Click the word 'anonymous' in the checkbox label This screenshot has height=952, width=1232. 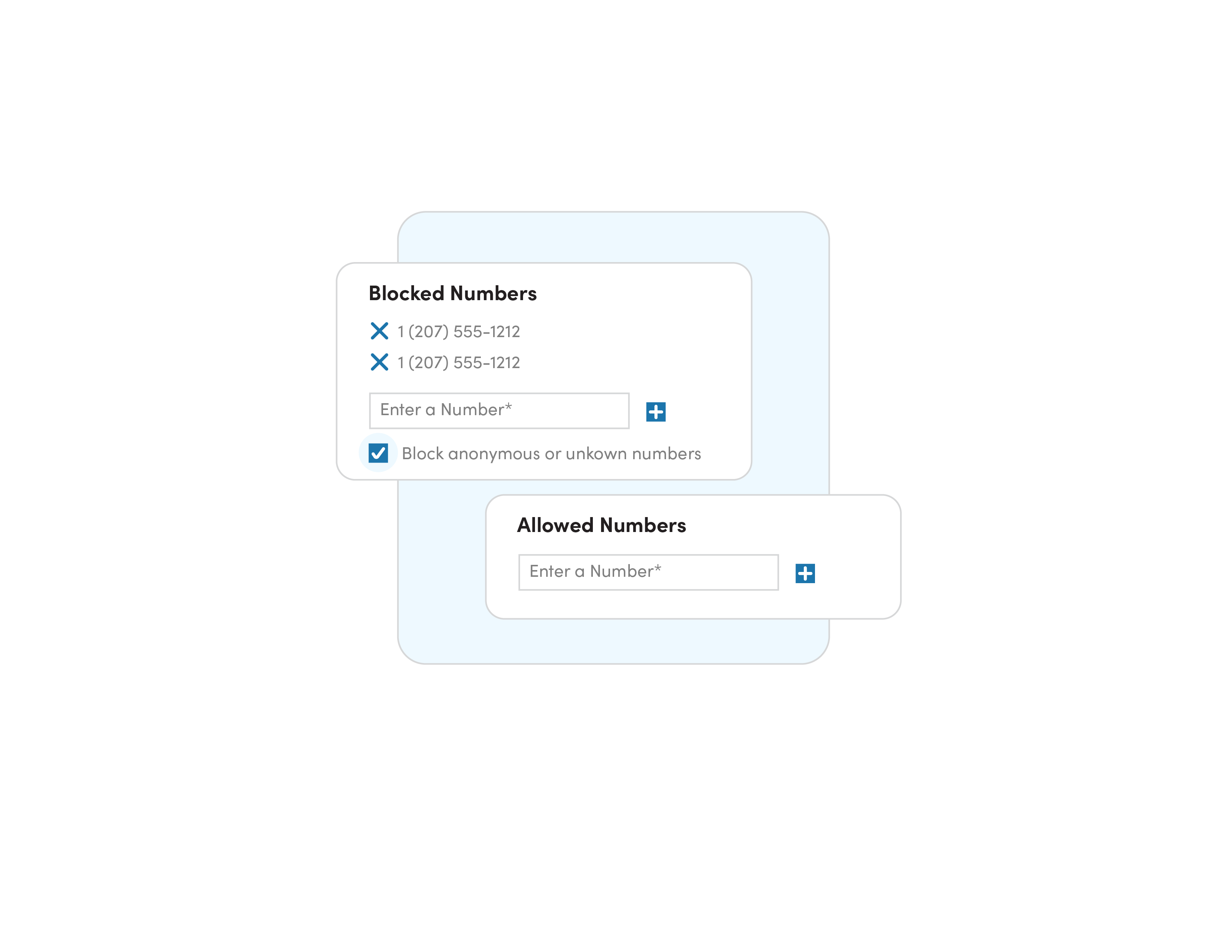pyautogui.click(x=494, y=455)
